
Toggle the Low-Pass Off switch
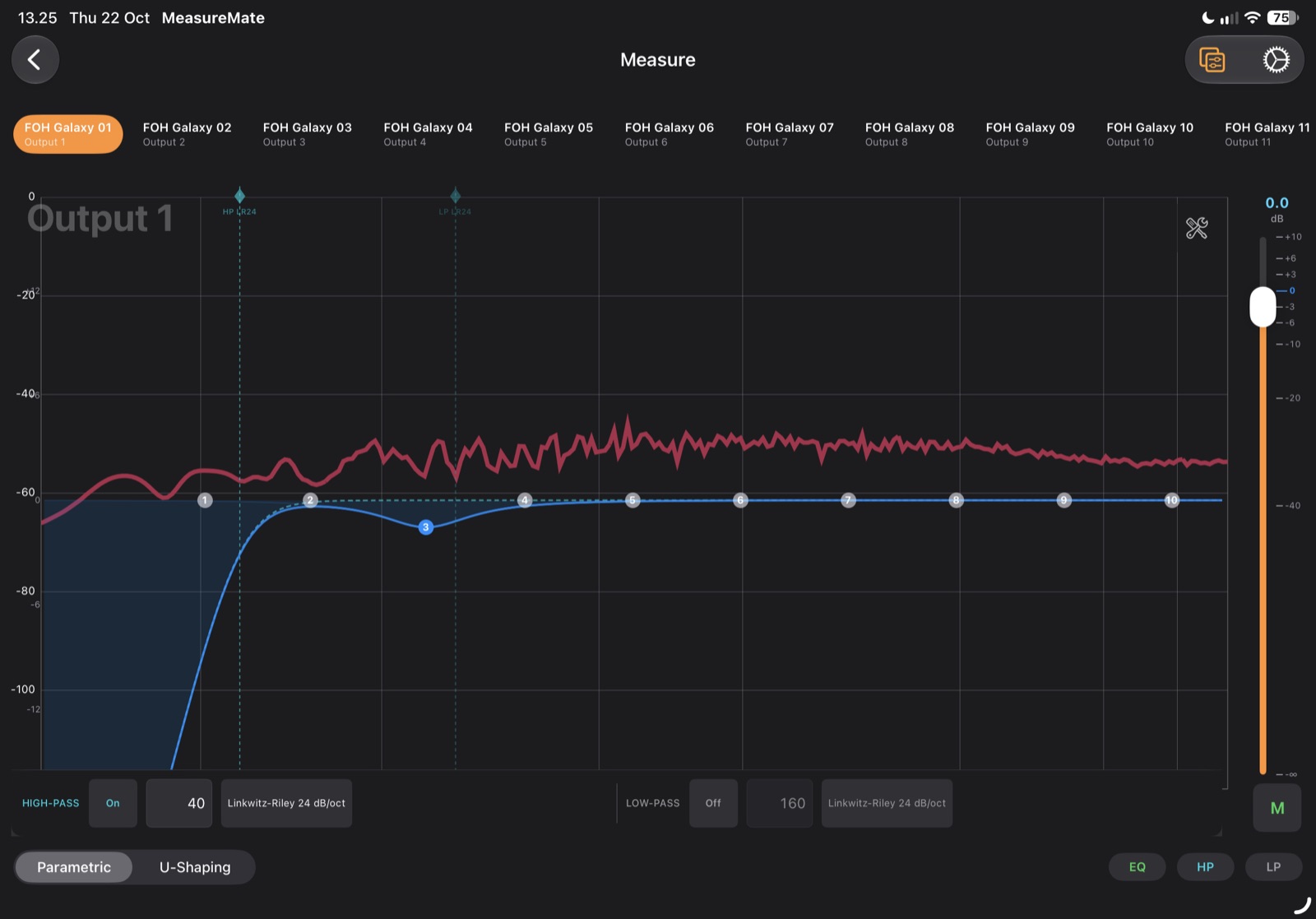click(713, 803)
